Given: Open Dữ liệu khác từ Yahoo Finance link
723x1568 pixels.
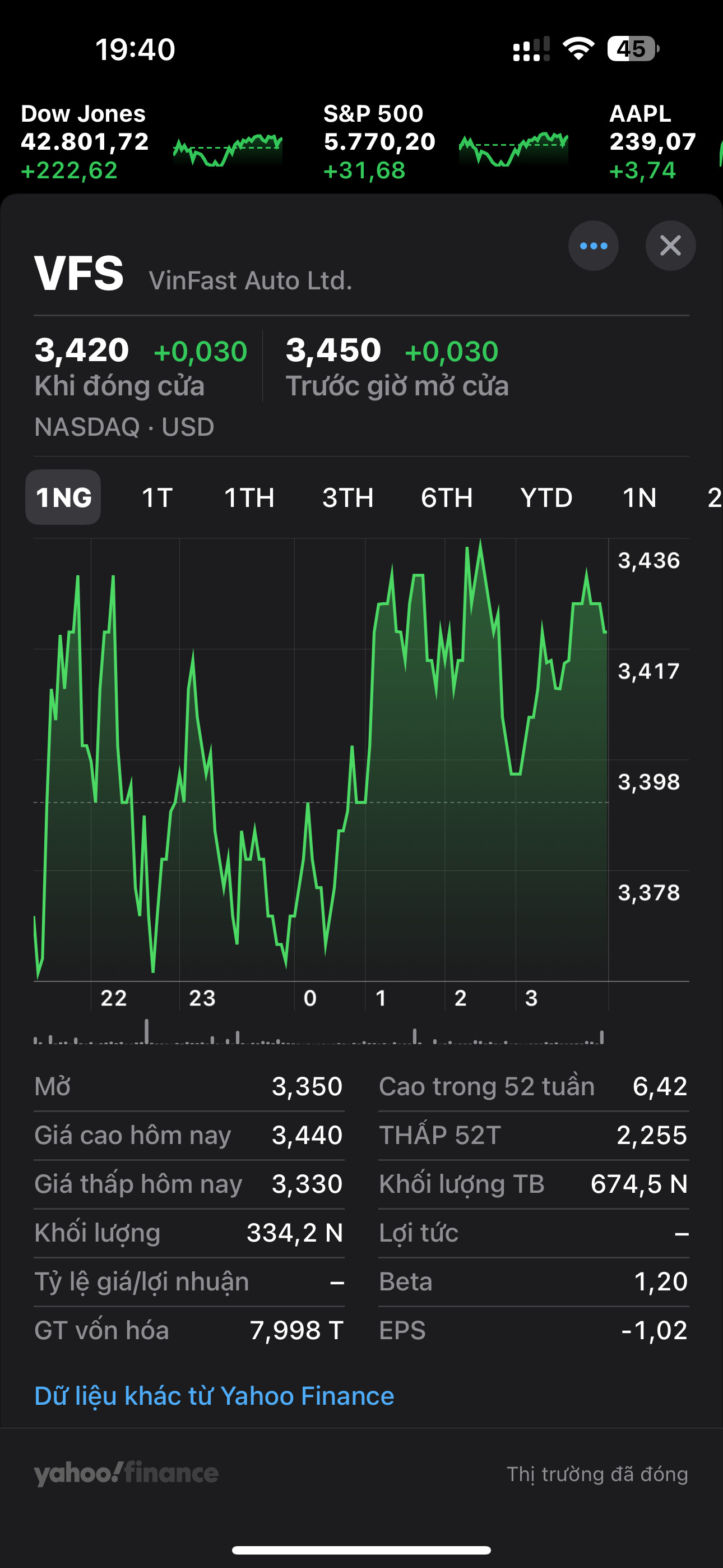Looking at the screenshot, I should point(214,1395).
